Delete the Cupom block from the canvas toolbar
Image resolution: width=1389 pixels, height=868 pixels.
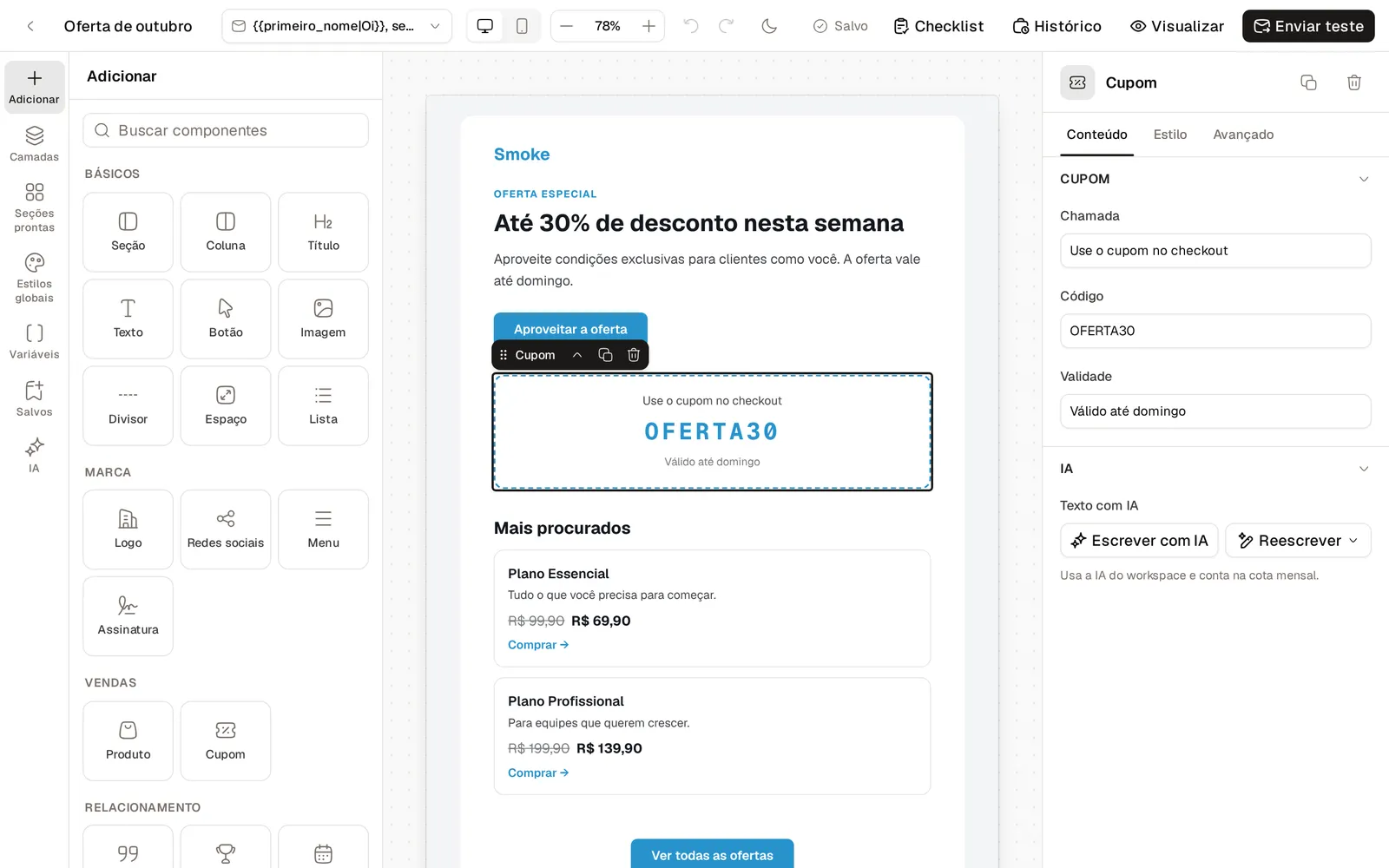coord(634,355)
